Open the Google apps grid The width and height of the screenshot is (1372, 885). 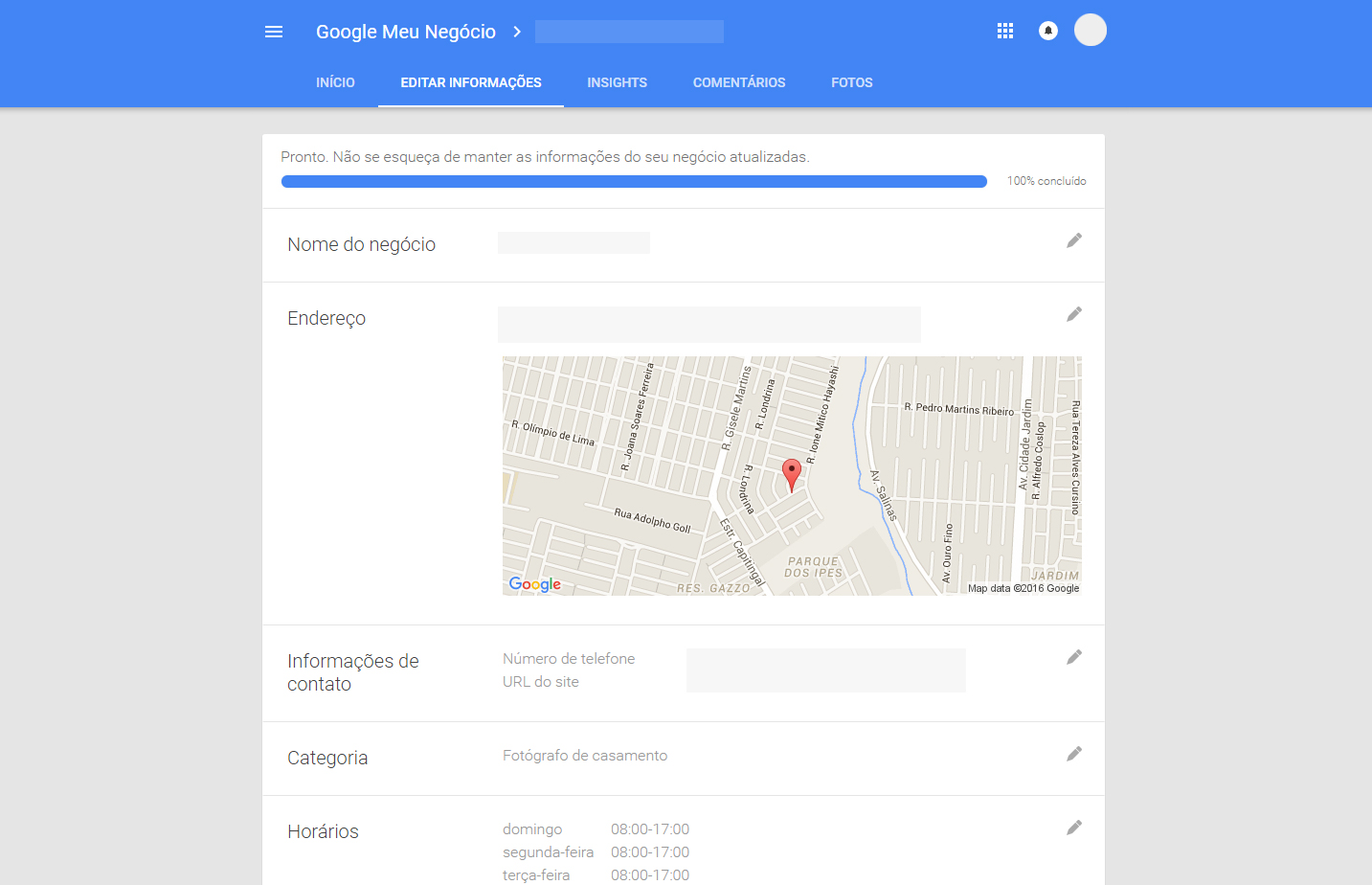point(1004,32)
